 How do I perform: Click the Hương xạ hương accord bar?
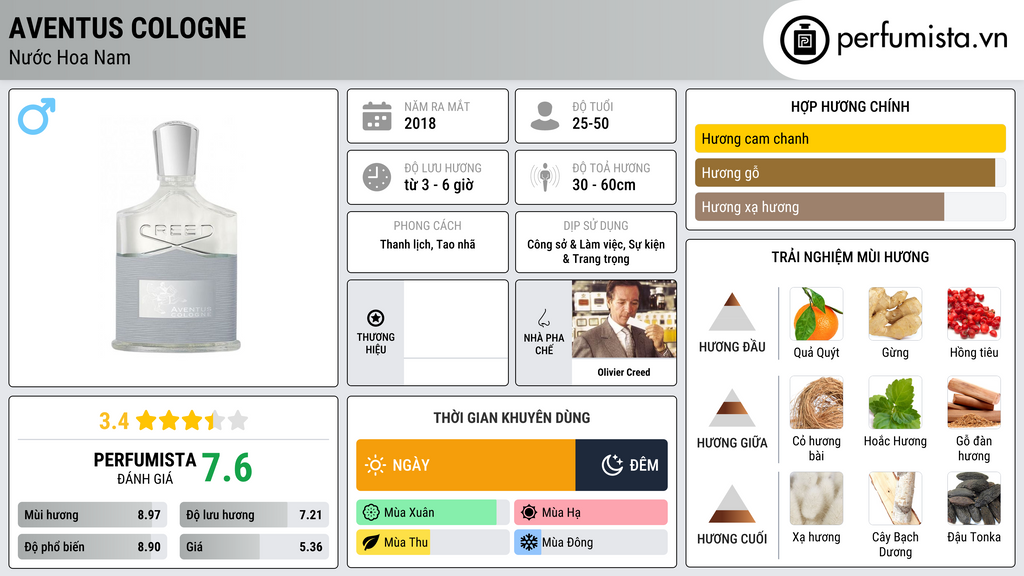(850, 207)
